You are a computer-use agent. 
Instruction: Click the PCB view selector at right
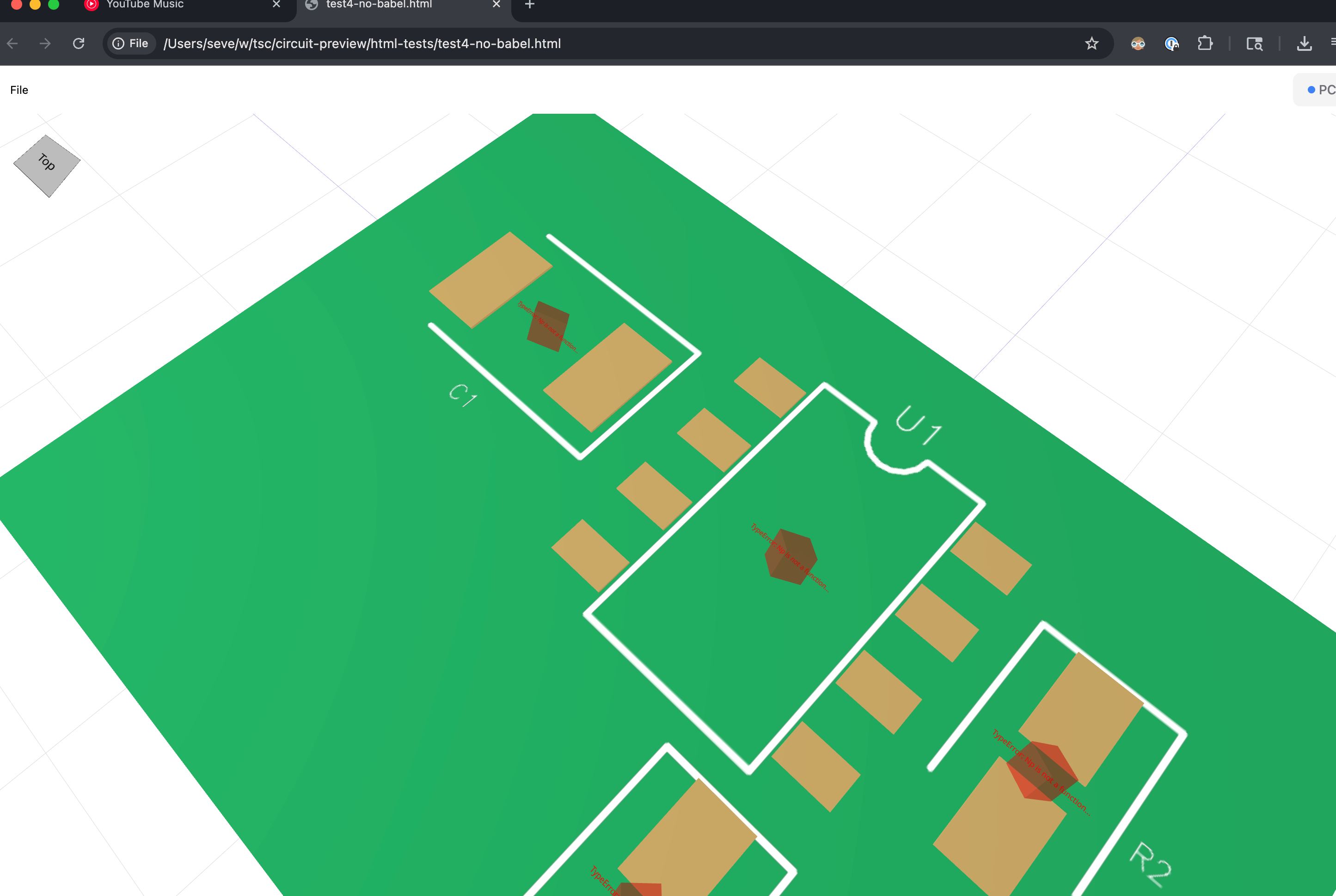(x=1321, y=90)
